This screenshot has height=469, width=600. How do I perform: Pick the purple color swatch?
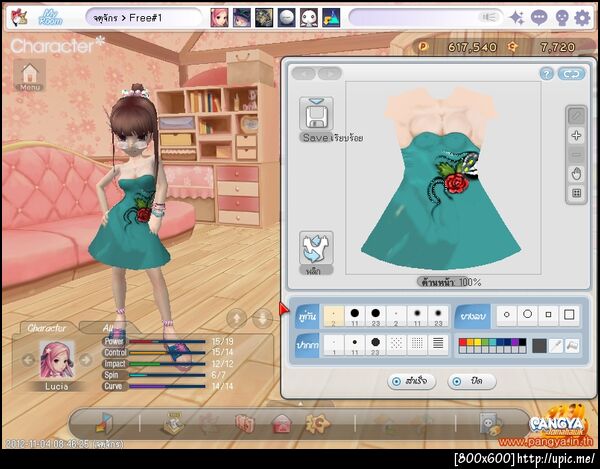point(515,342)
